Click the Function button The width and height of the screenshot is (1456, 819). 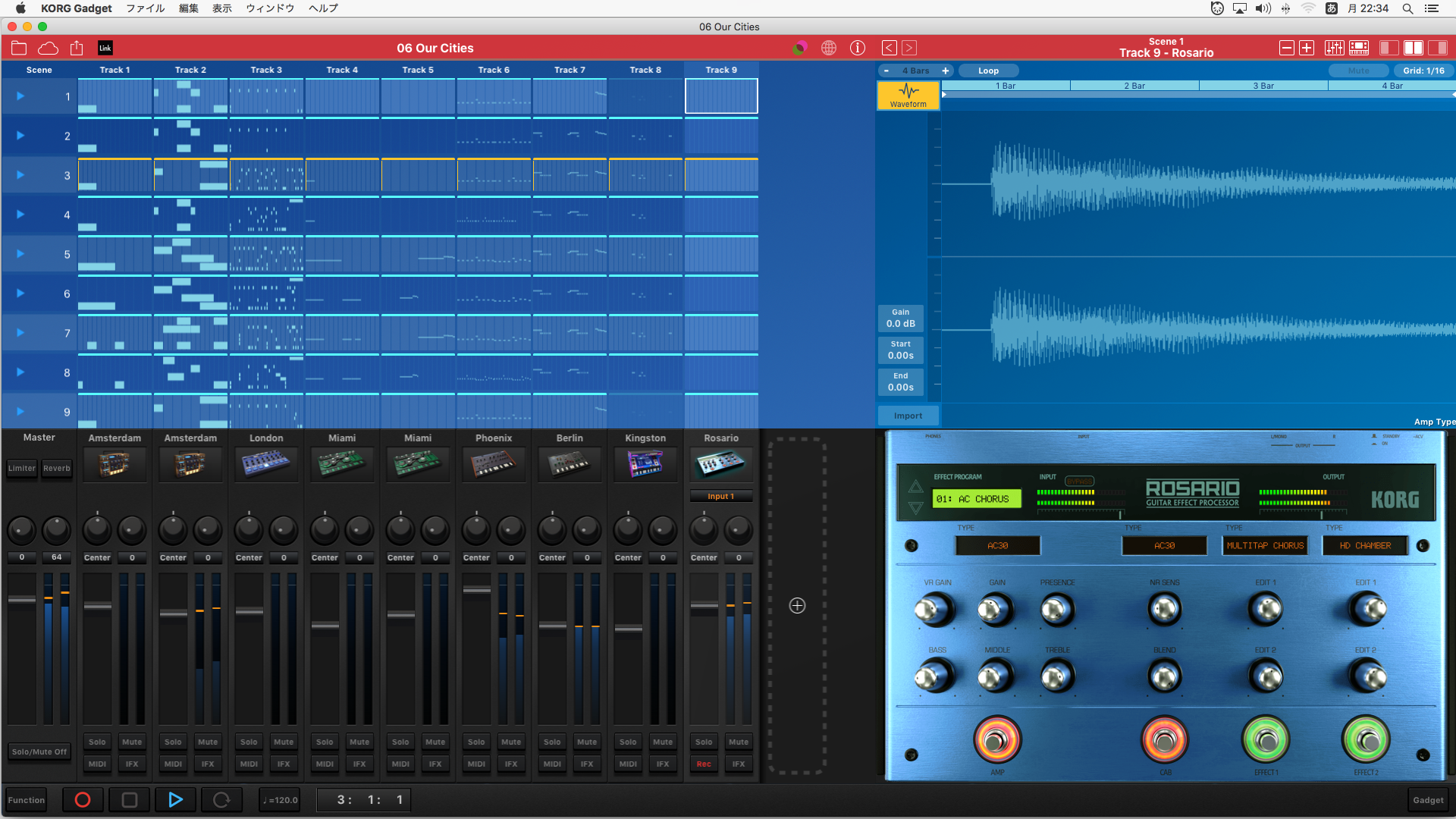coord(27,800)
